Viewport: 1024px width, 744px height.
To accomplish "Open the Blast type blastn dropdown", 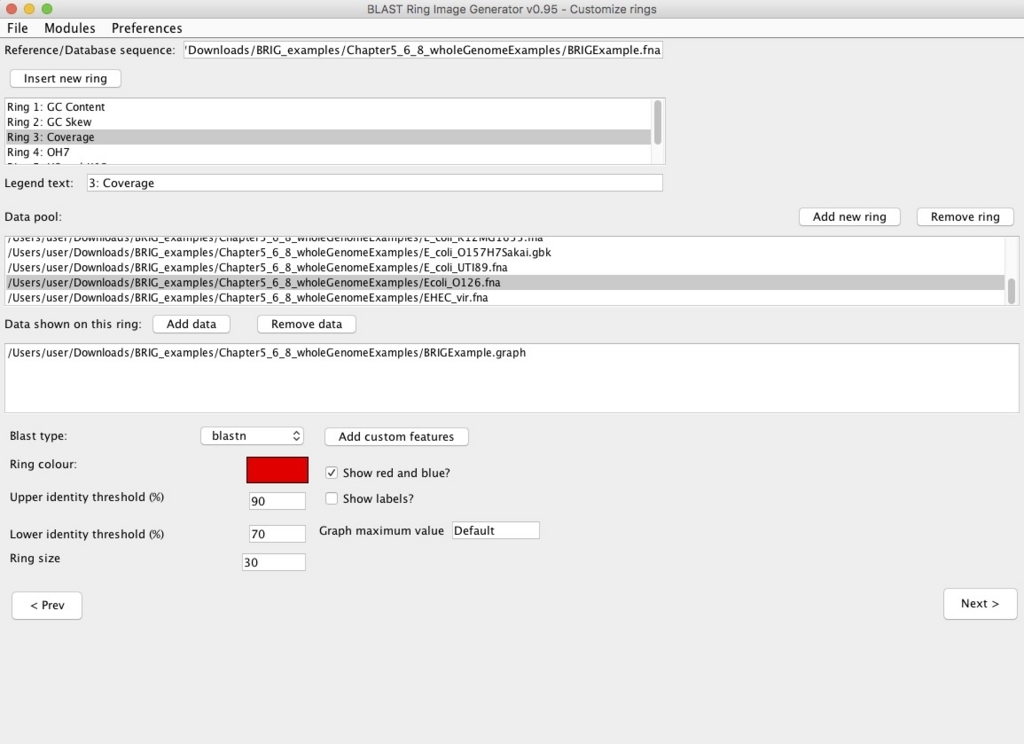I will pos(252,436).
